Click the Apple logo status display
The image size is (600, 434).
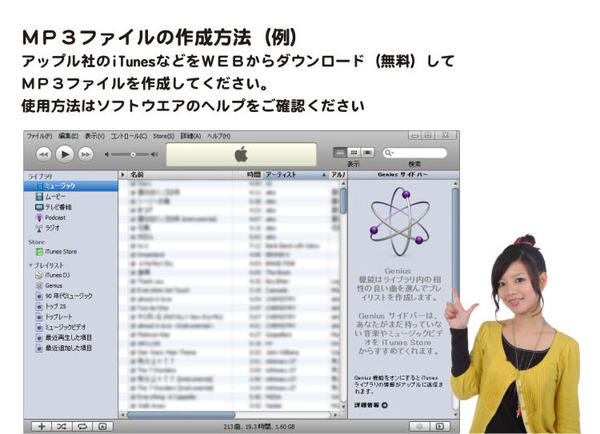[x=241, y=154]
